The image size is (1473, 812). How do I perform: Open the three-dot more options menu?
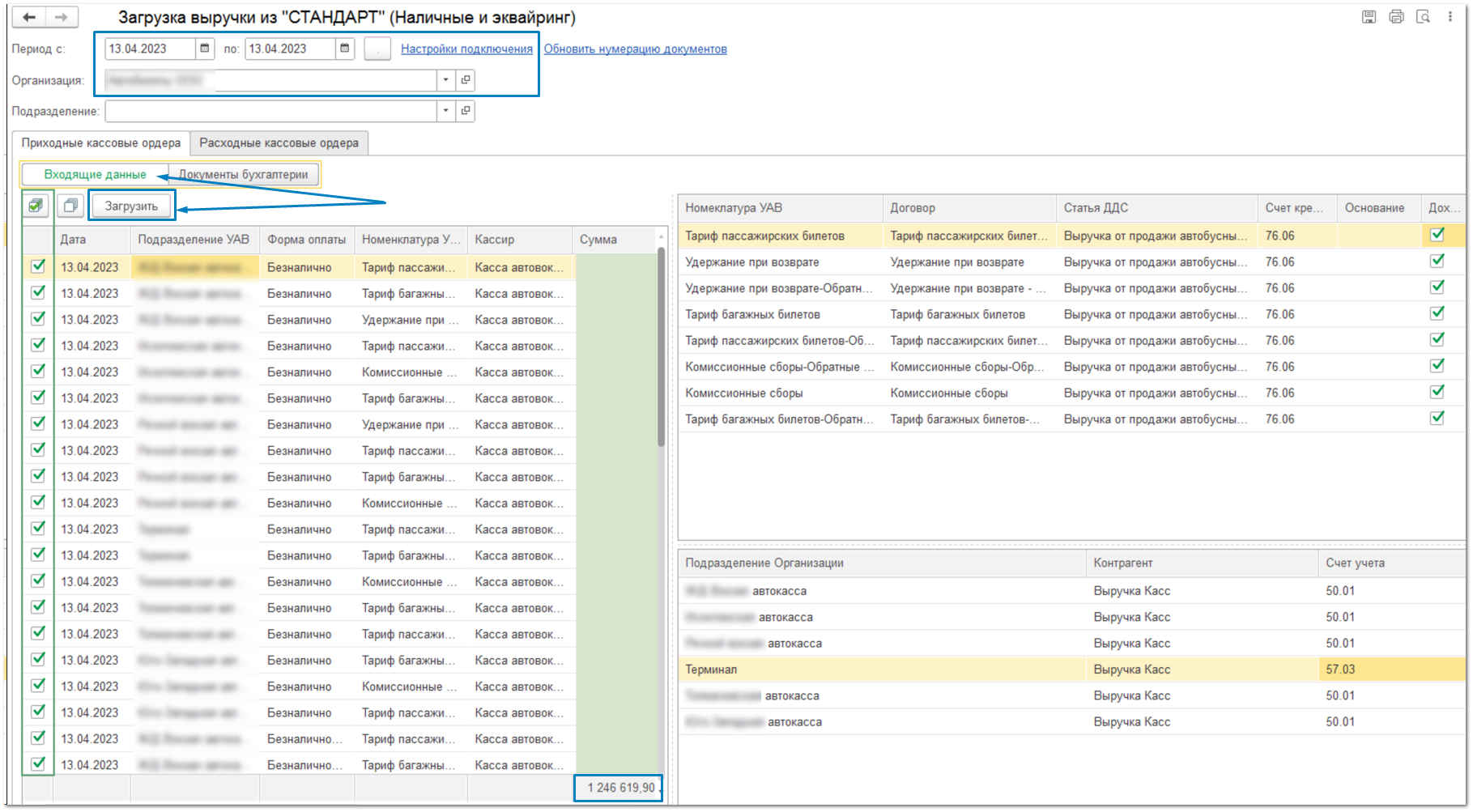click(1450, 17)
